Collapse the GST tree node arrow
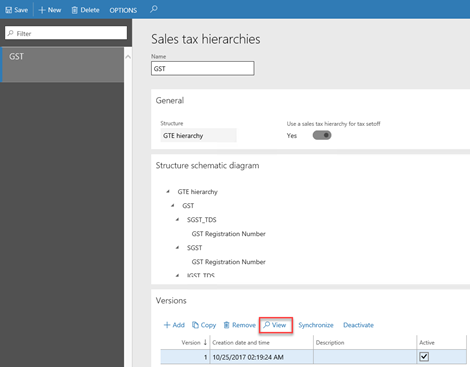Screen dimensions: 470x367 point(173,205)
